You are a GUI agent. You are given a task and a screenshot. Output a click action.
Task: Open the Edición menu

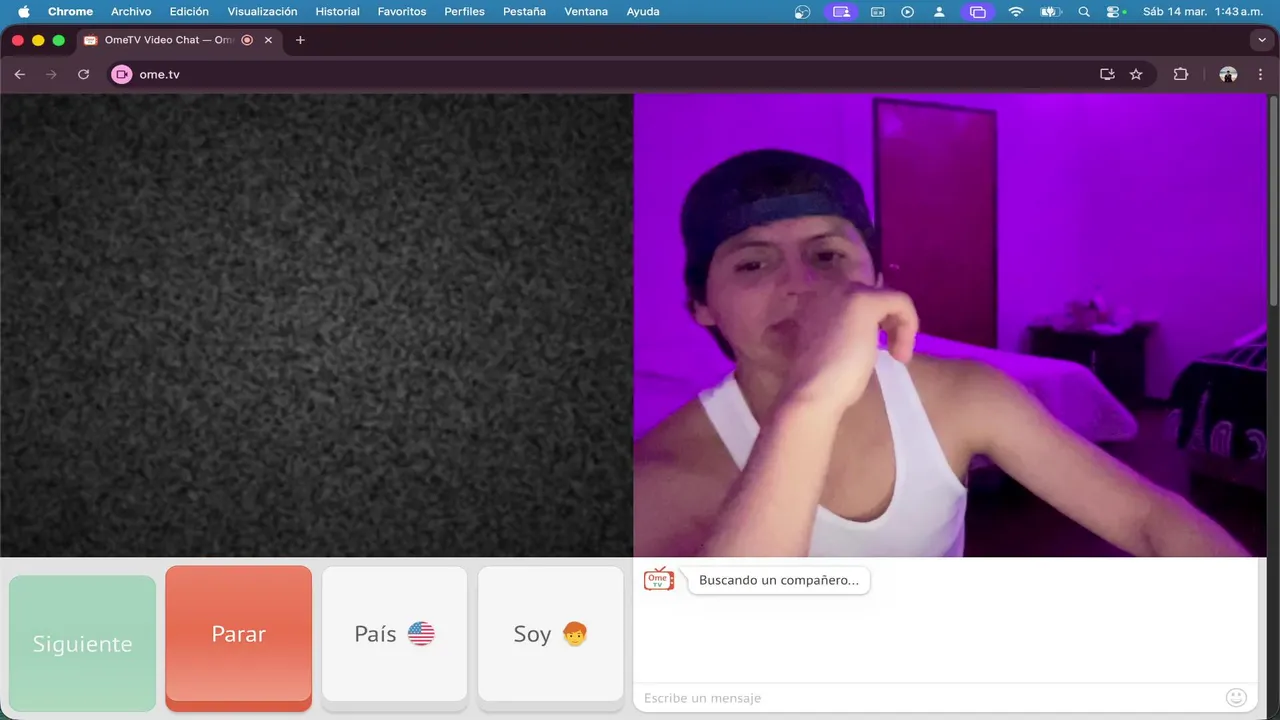189,12
